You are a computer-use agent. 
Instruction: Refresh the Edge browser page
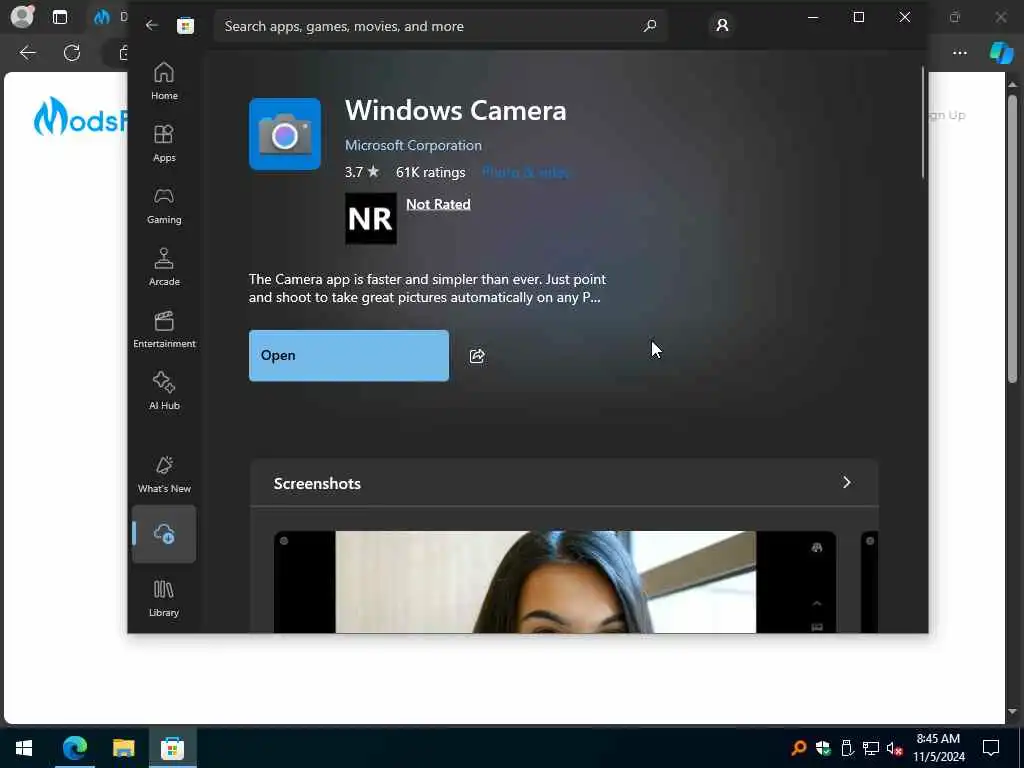click(x=72, y=52)
